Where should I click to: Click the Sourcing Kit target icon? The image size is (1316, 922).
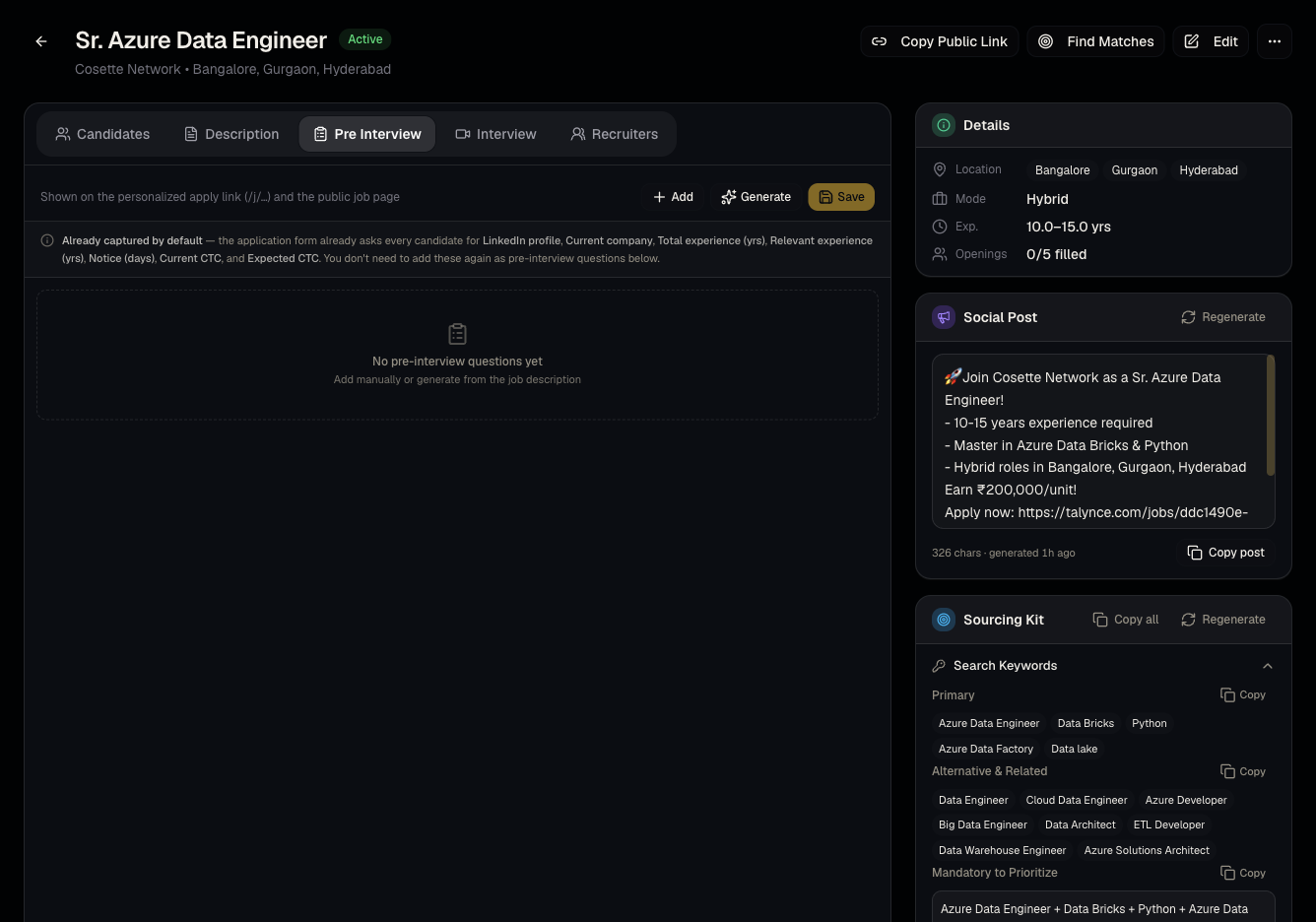pos(944,620)
